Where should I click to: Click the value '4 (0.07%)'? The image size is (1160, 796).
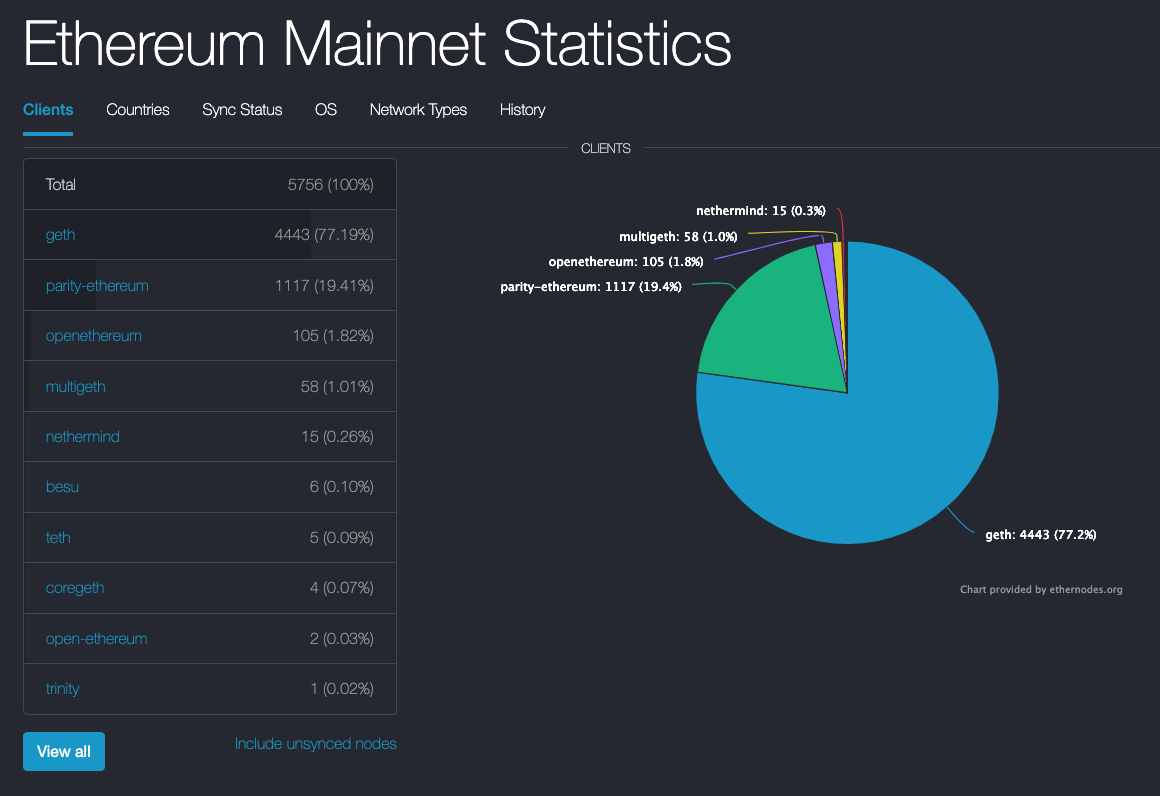click(341, 588)
